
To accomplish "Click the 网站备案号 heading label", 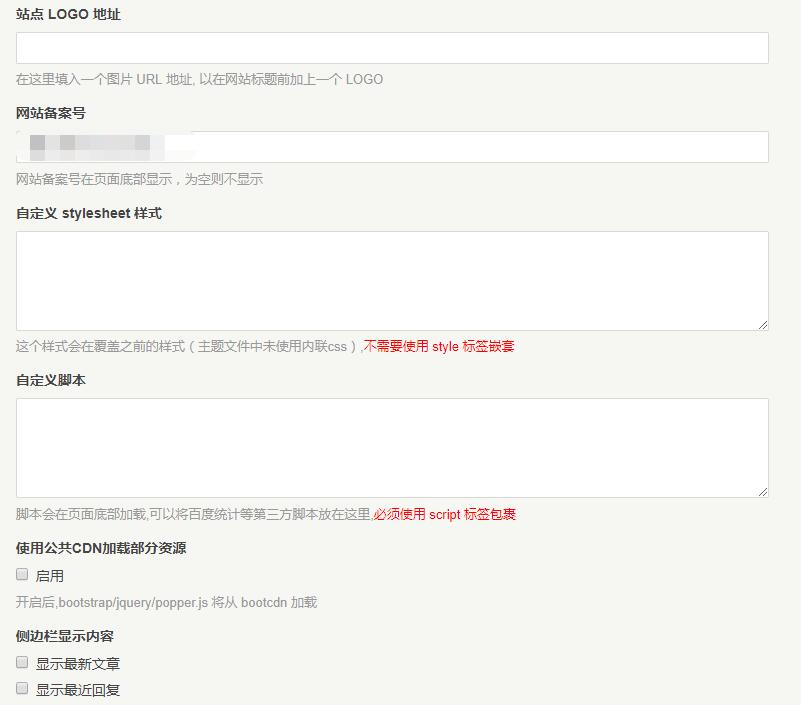I will [x=51, y=113].
